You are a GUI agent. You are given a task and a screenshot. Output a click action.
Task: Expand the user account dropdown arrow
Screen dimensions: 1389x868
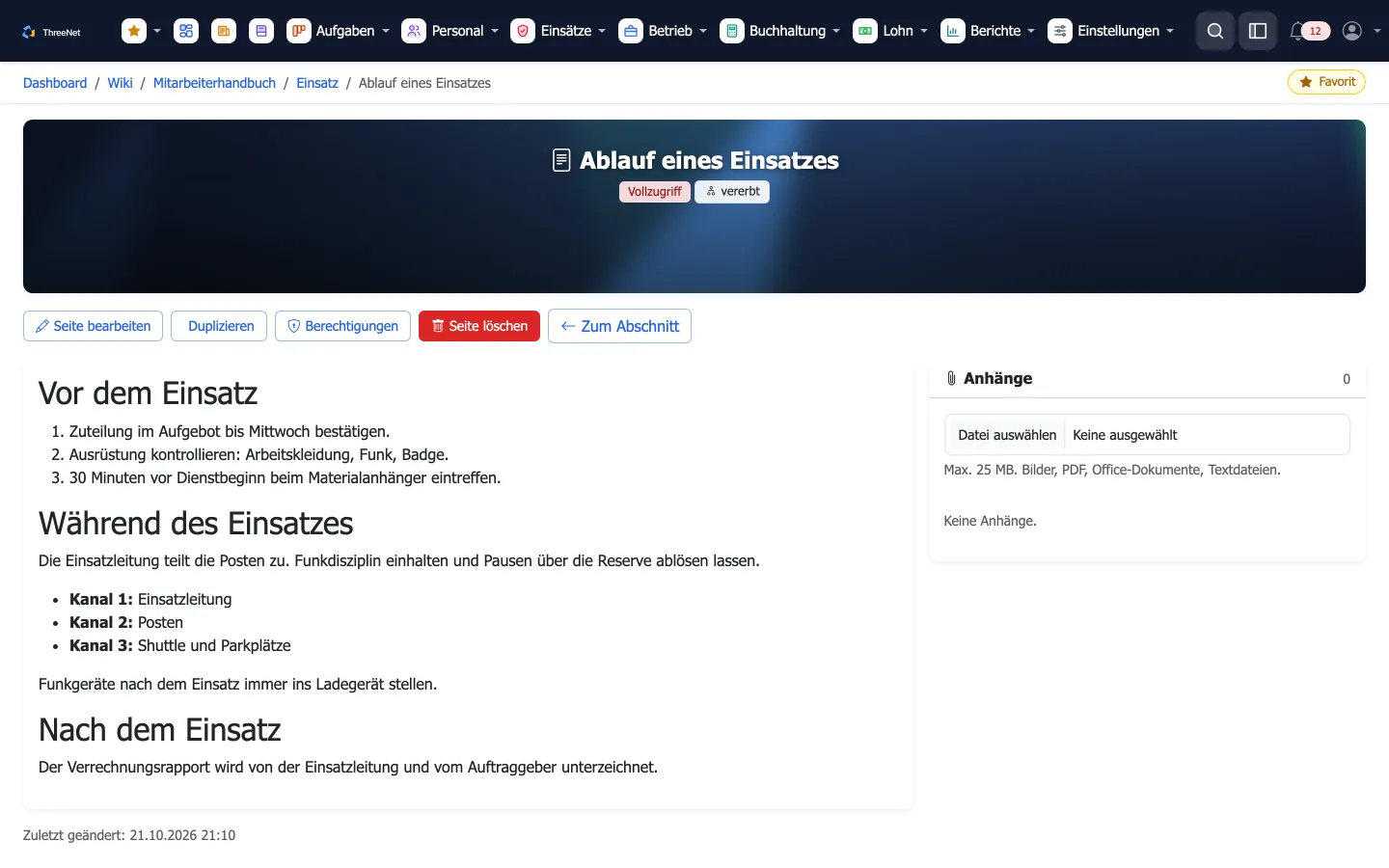click(1377, 31)
